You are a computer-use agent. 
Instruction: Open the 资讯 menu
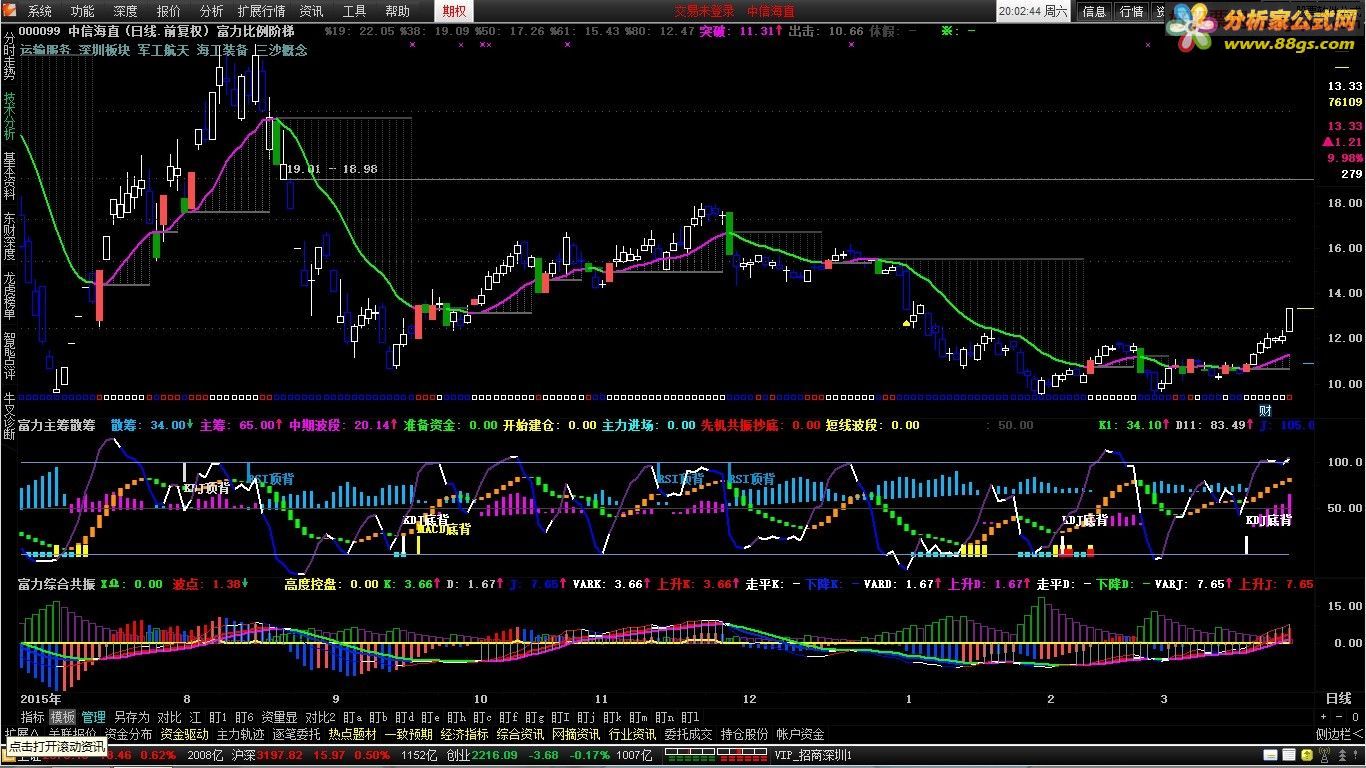(311, 12)
